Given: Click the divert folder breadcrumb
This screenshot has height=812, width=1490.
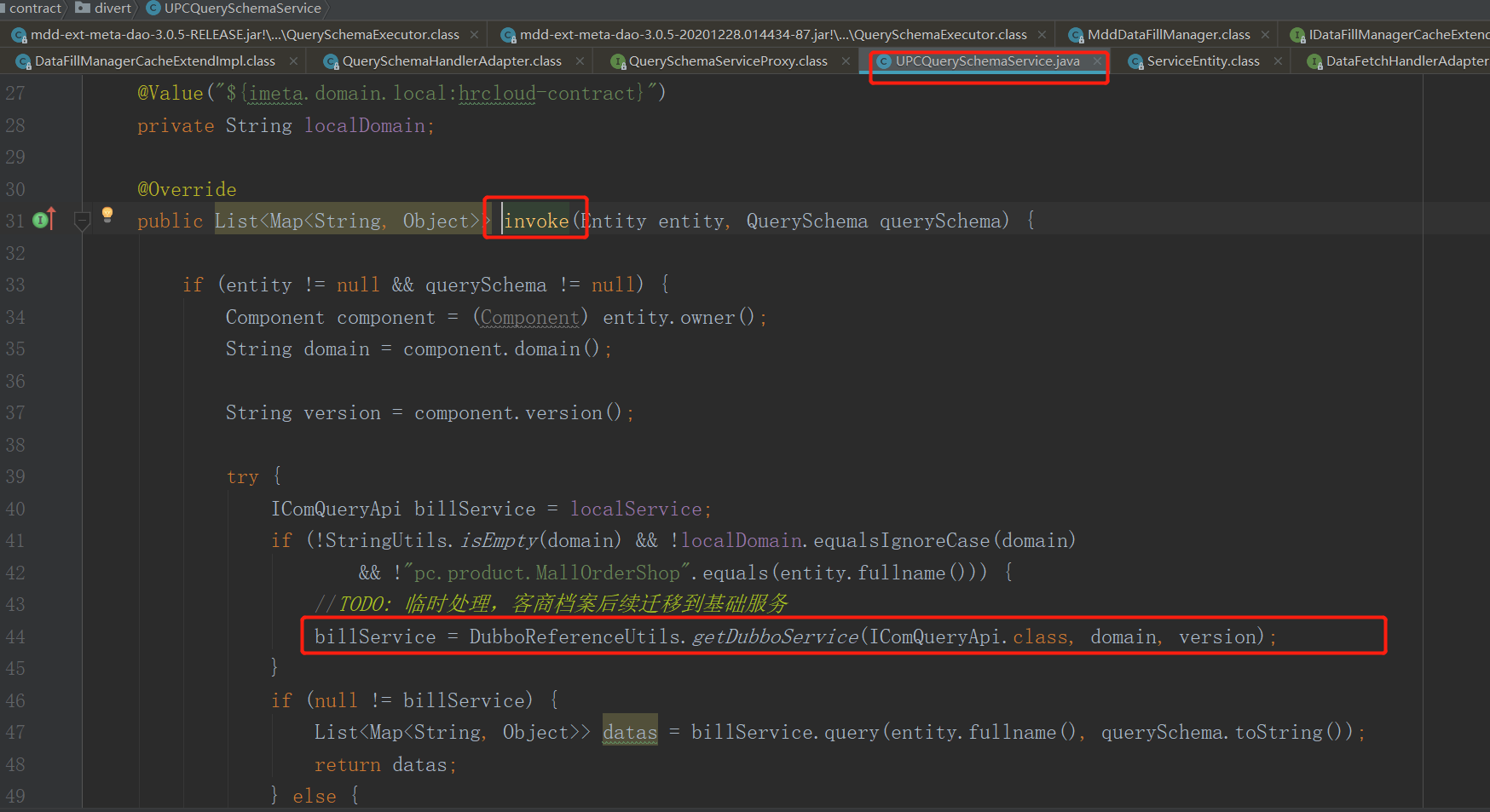Looking at the screenshot, I should point(104,9).
